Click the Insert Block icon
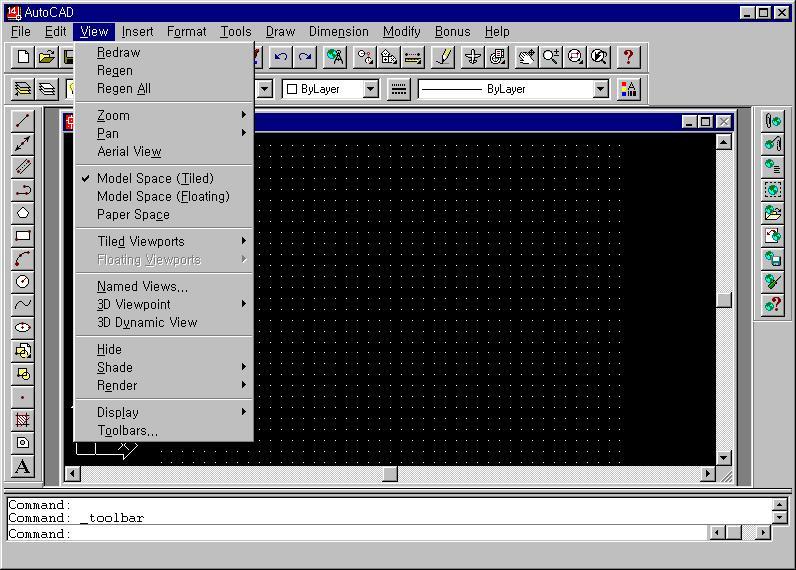This screenshot has height=570, width=796. click(x=23, y=351)
